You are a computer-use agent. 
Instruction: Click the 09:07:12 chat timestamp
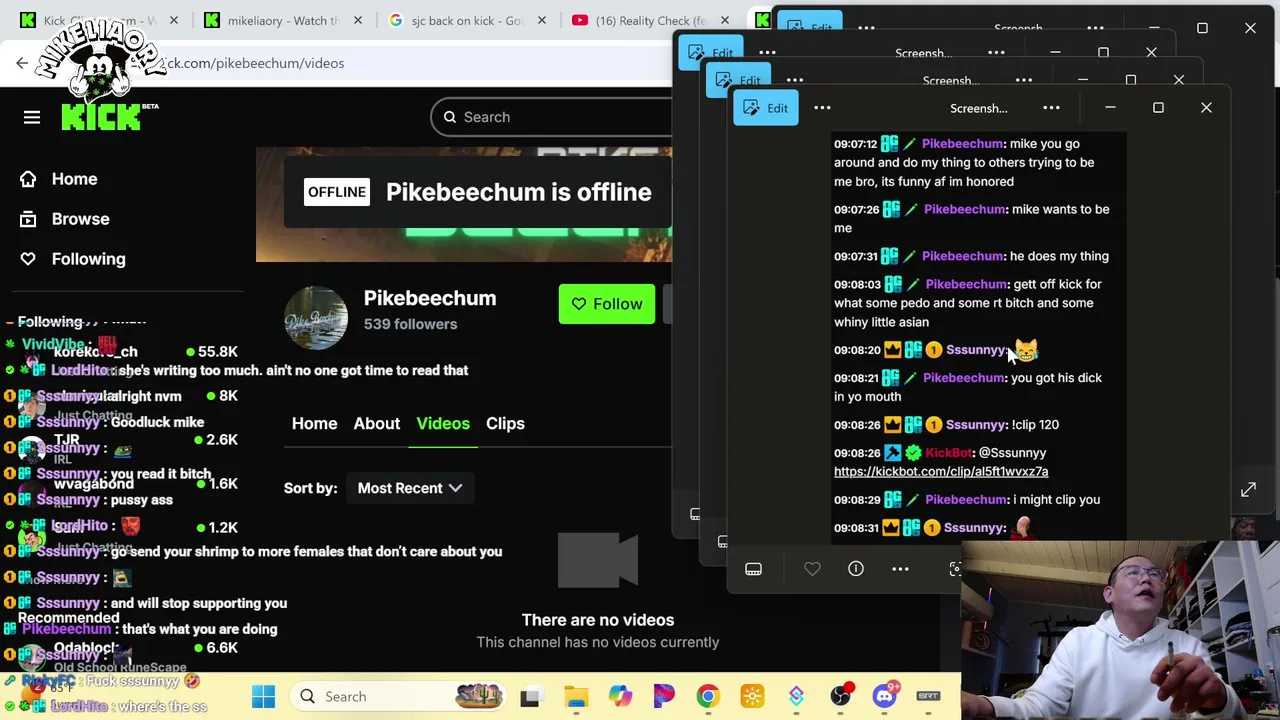point(856,144)
